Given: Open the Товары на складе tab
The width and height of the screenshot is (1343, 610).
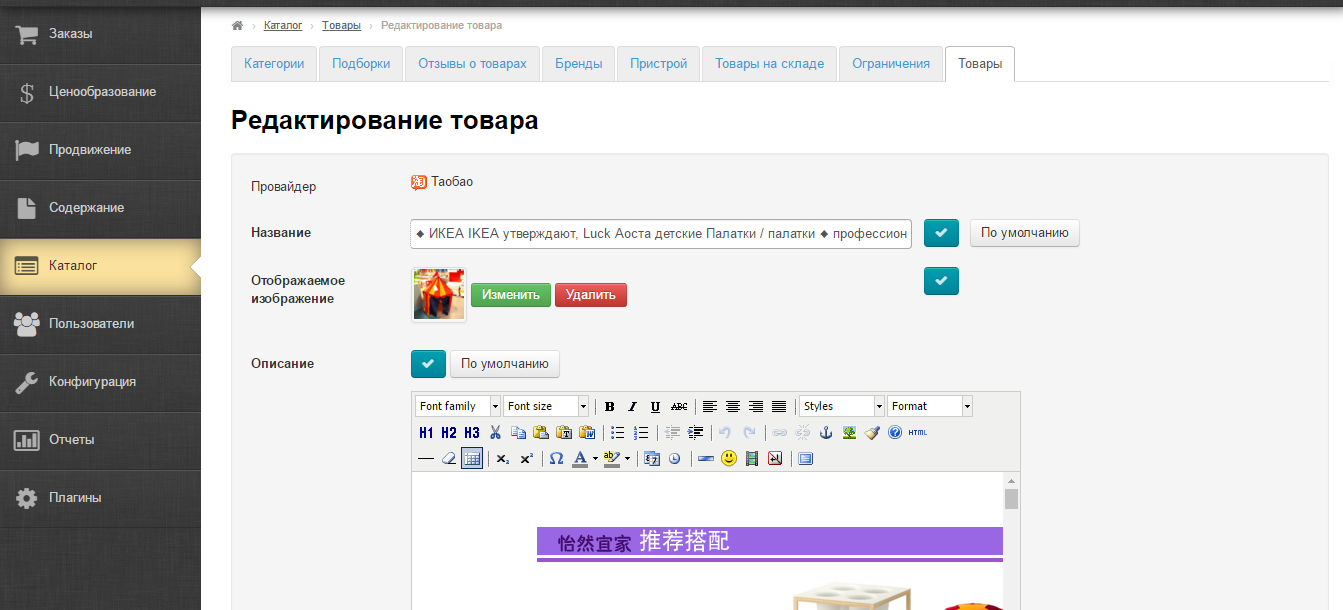Looking at the screenshot, I should coord(770,64).
